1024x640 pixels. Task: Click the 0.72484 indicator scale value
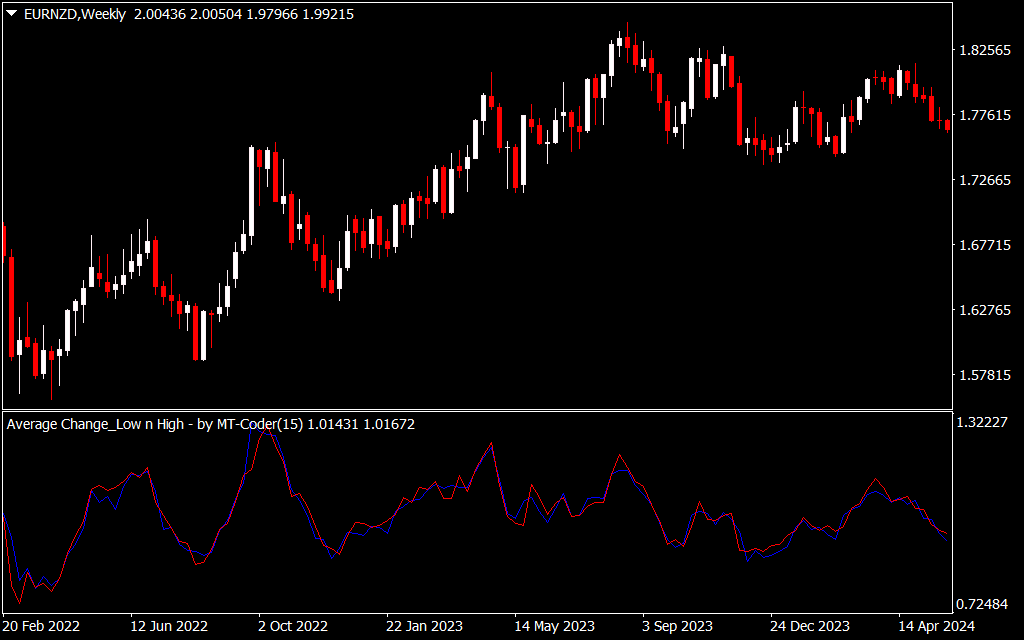tap(982, 605)
